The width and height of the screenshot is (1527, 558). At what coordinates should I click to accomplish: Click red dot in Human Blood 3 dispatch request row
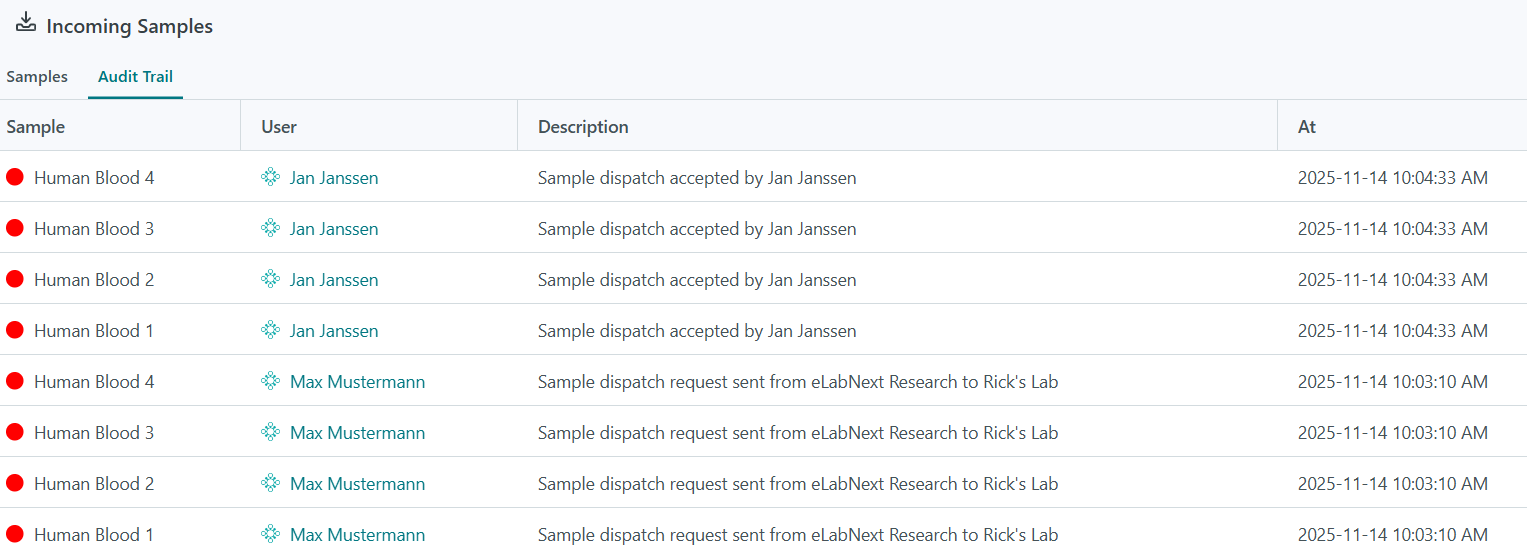[x=15, y=433]
